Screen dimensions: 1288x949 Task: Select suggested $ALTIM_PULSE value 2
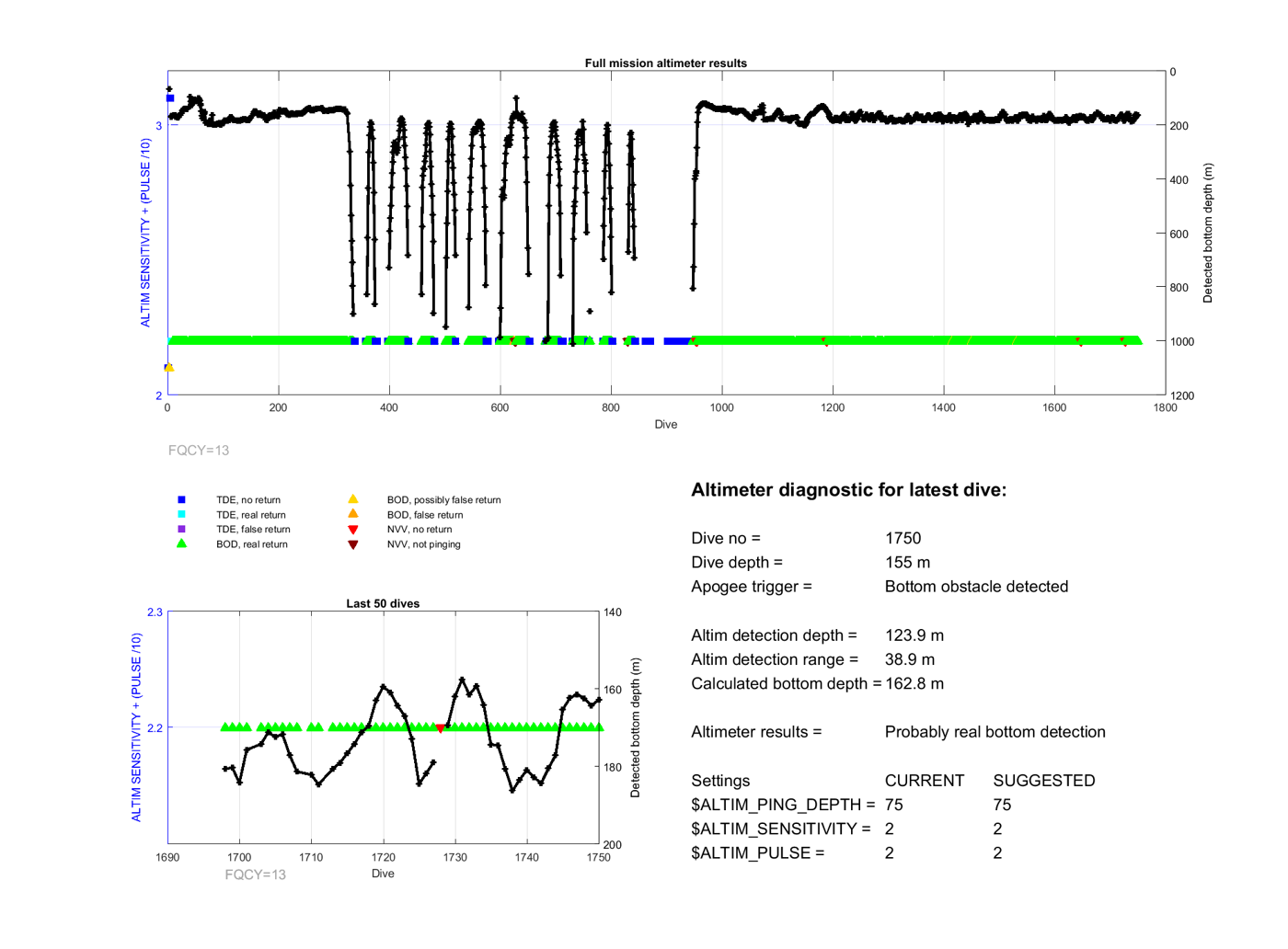(997, 852)
